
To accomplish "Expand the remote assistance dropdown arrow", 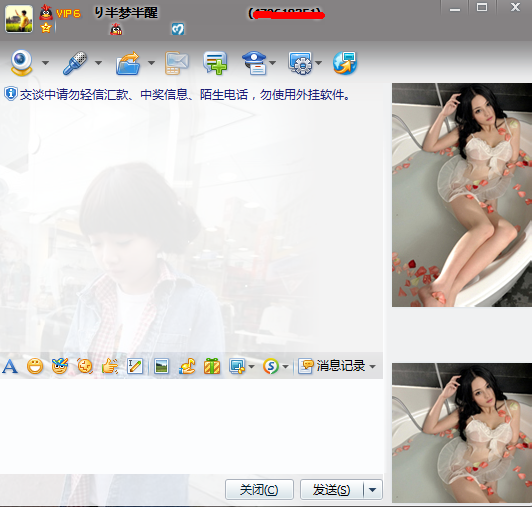I will (318, 63).
